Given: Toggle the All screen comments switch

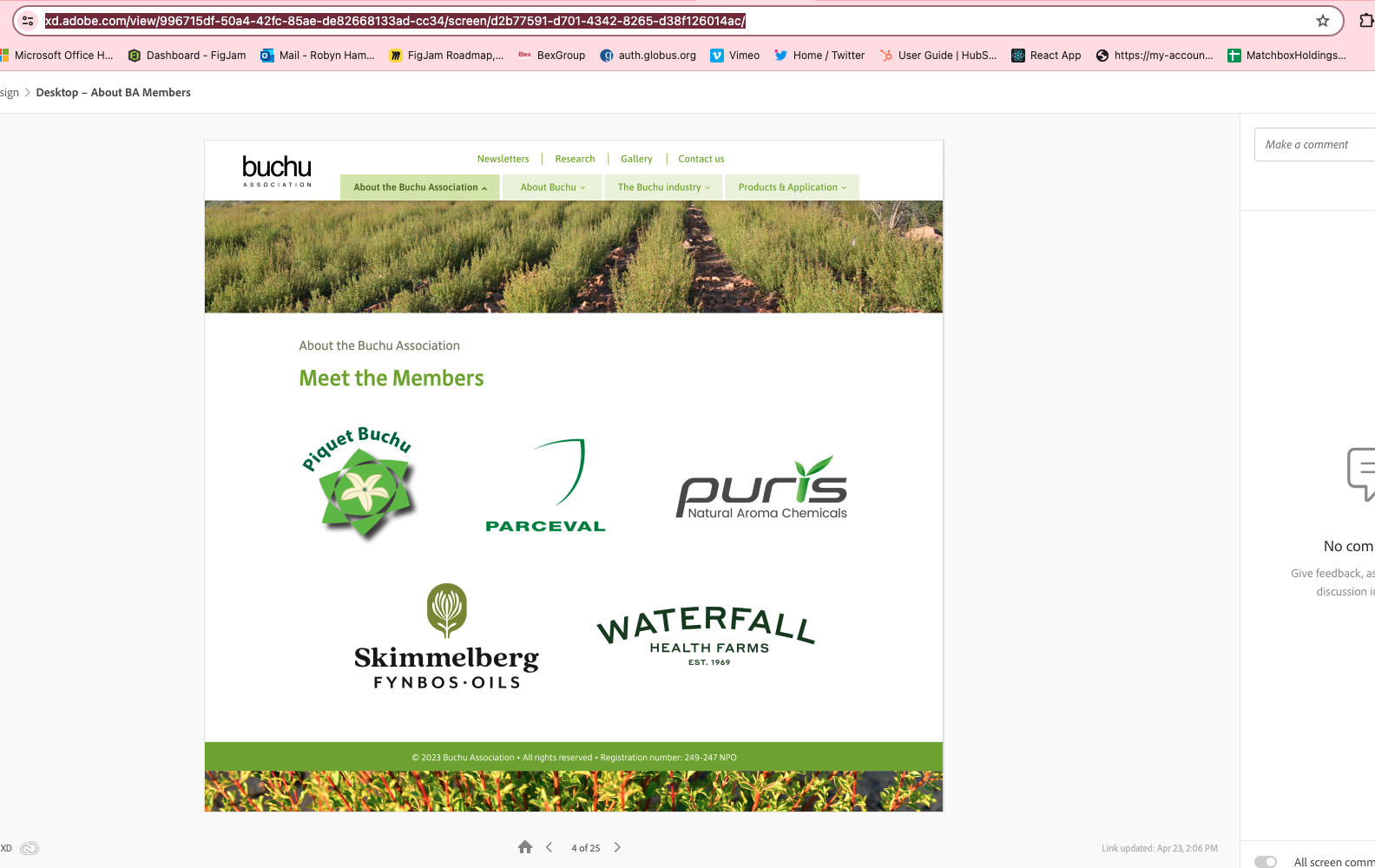Looking at the screenshot, I should [1266, 861].
